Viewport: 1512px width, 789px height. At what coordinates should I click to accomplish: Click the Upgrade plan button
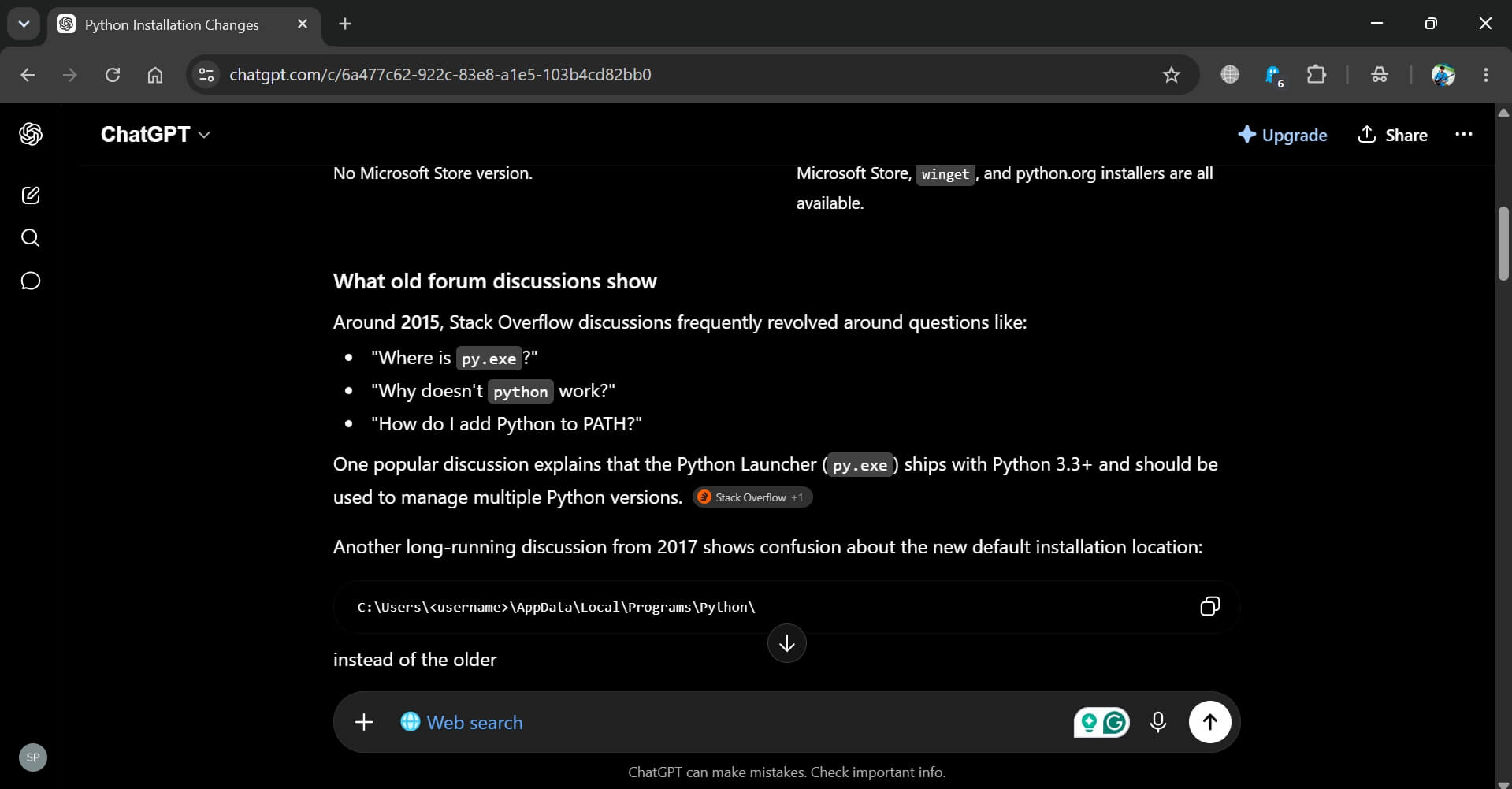click(x=1282, y=135)
